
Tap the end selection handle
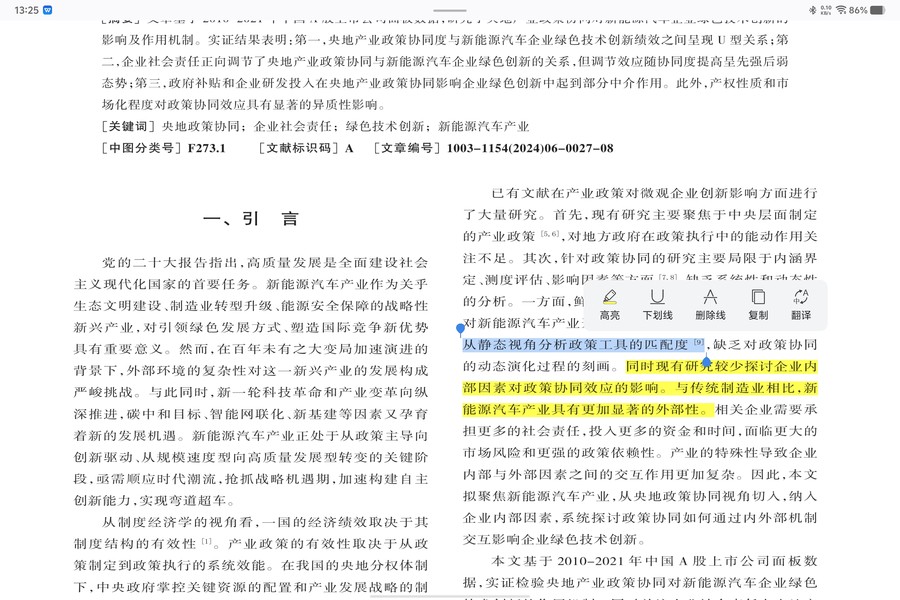[x=706, y=361]
